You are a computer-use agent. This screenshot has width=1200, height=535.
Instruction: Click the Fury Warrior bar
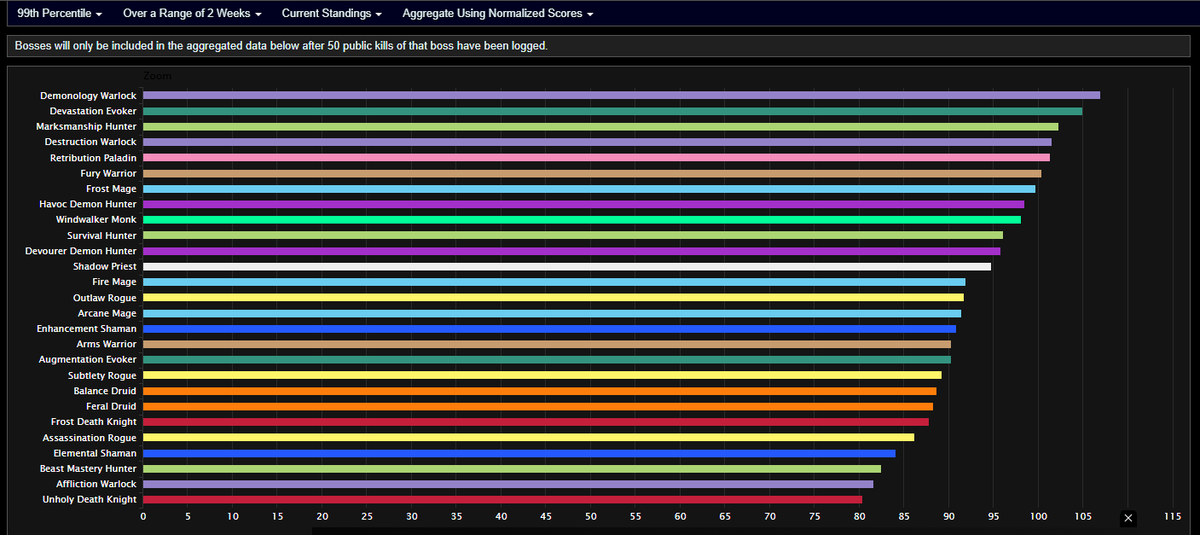click(x=592, y=173)
